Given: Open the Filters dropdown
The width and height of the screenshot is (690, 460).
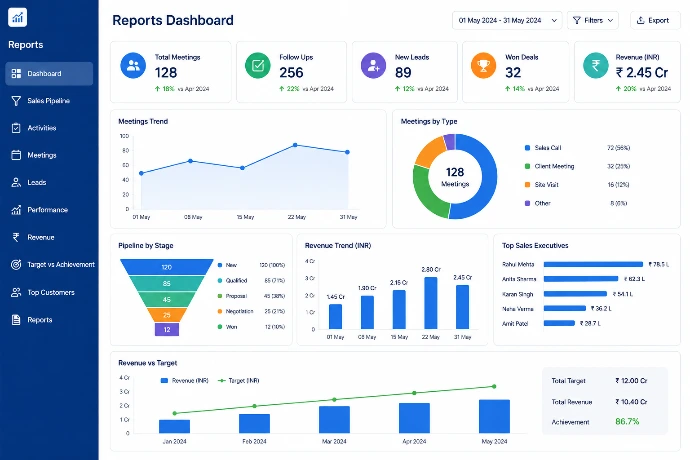Looking at the screenshot, I should click(x=593, y=20).
